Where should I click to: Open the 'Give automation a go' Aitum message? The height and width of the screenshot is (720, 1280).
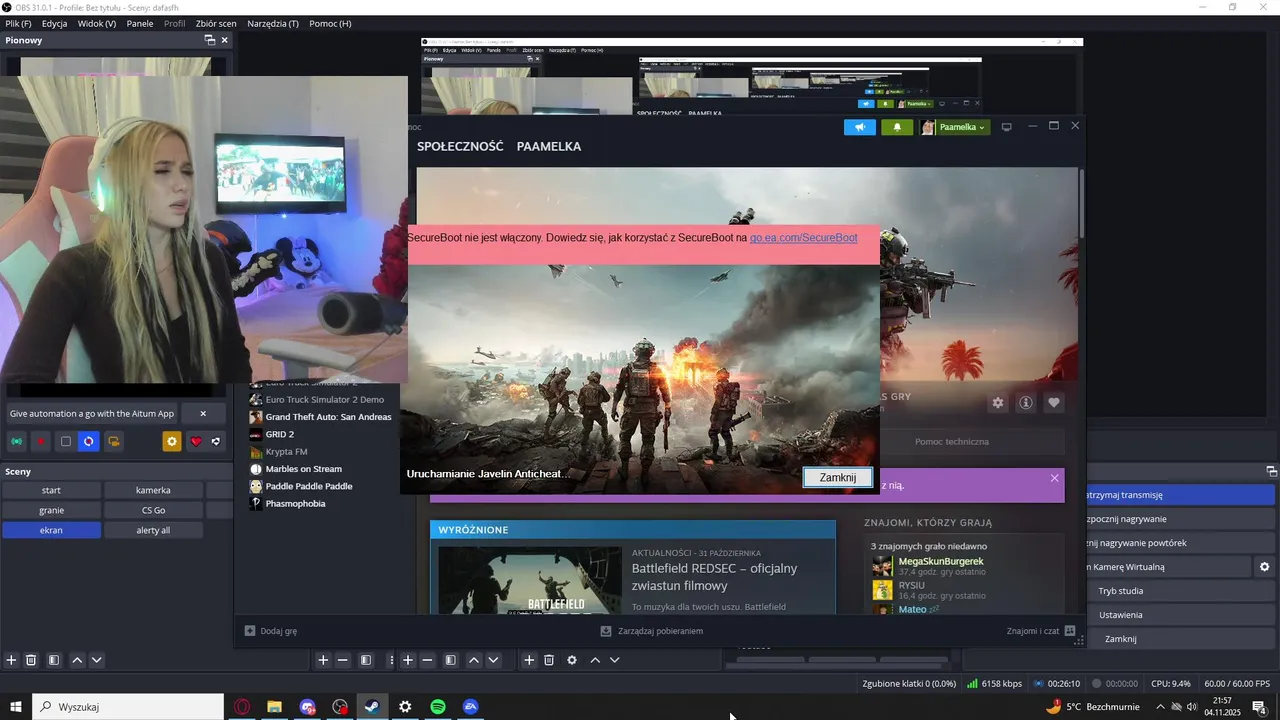click(92, 413)
